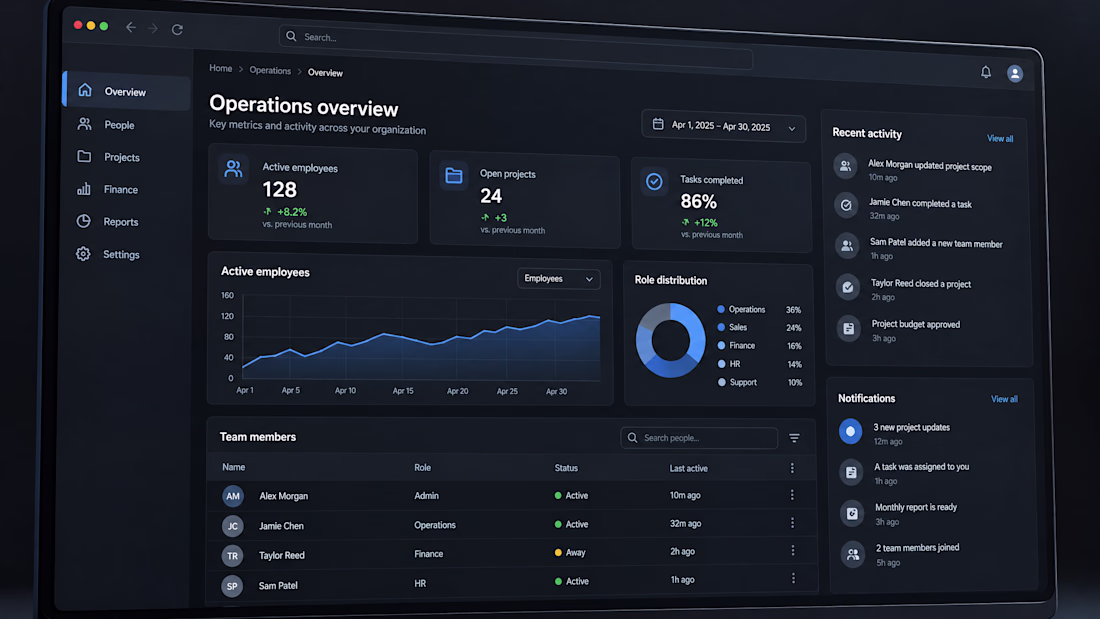The width and height of the screenshot is (1100, 619).
Task: Sort by the Last active column header
Action: [x=688, y=468]
